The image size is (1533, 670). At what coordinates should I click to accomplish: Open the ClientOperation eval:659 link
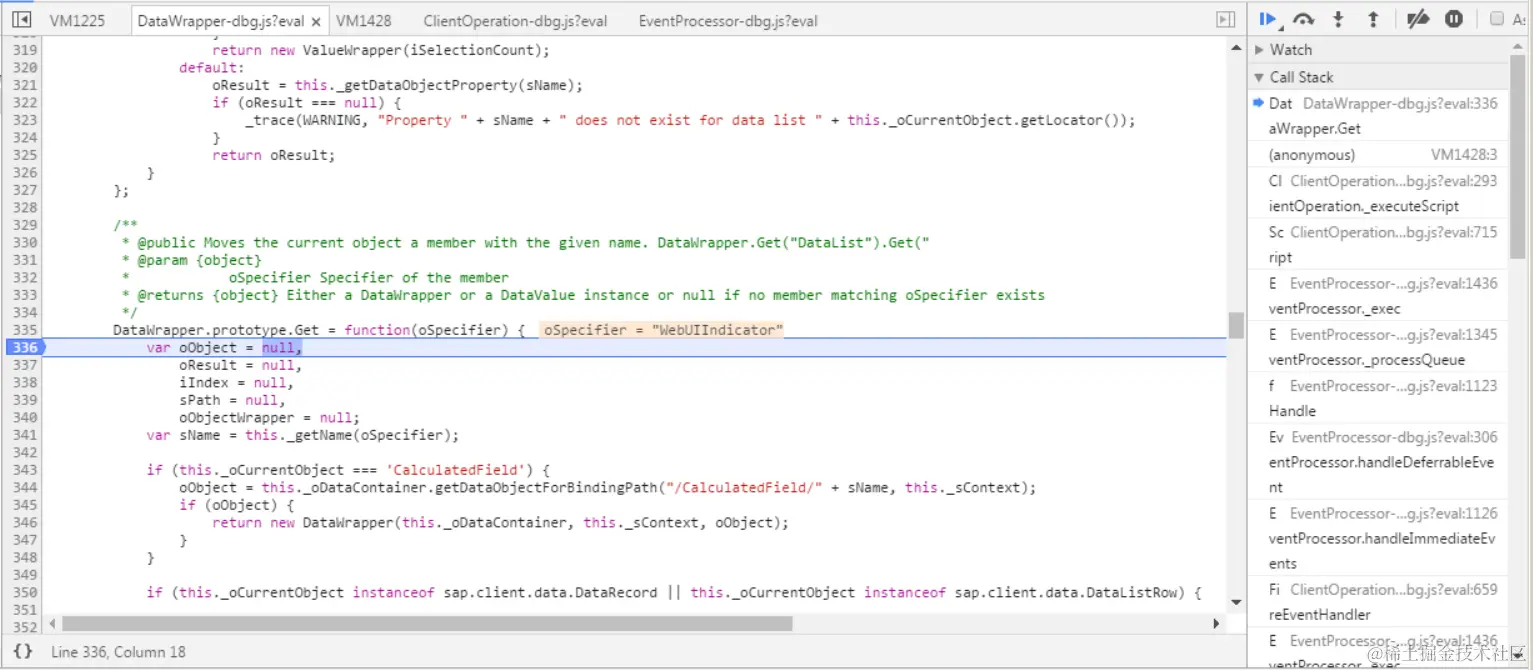pyautogui.click(x=1394, y=589)
